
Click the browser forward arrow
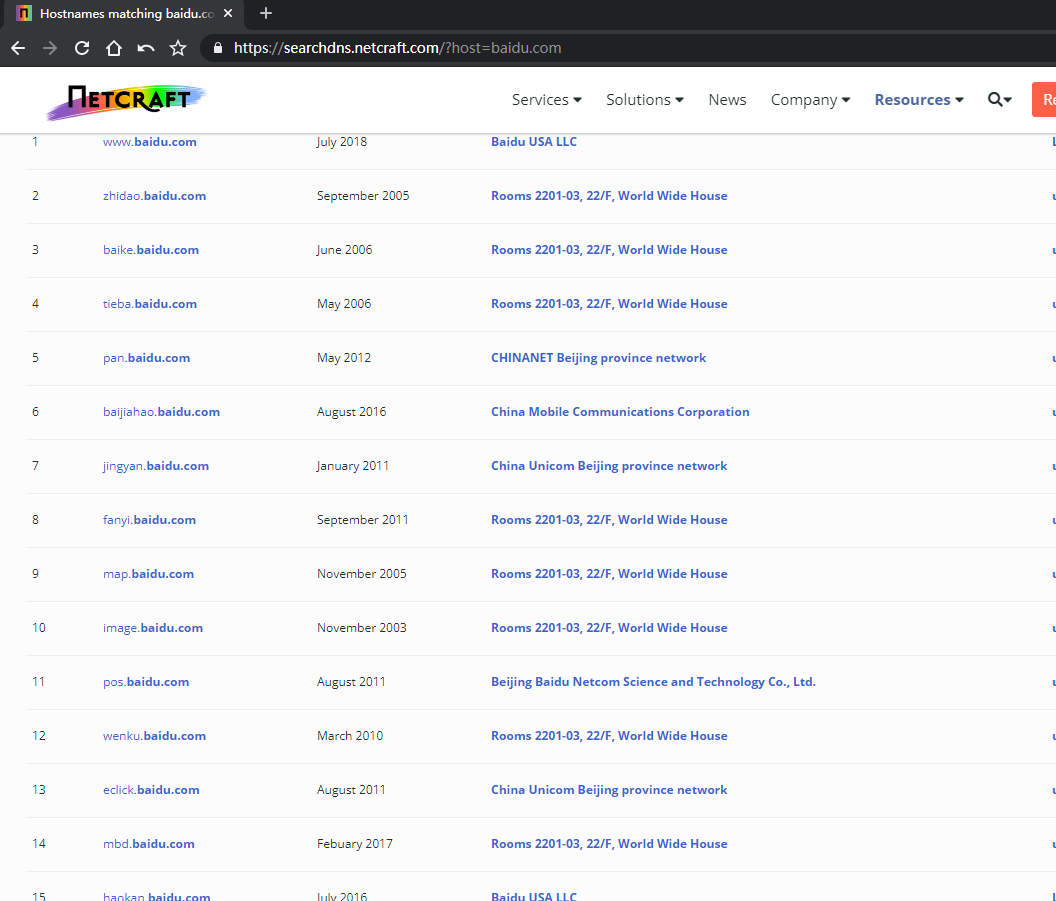[50, 48]
